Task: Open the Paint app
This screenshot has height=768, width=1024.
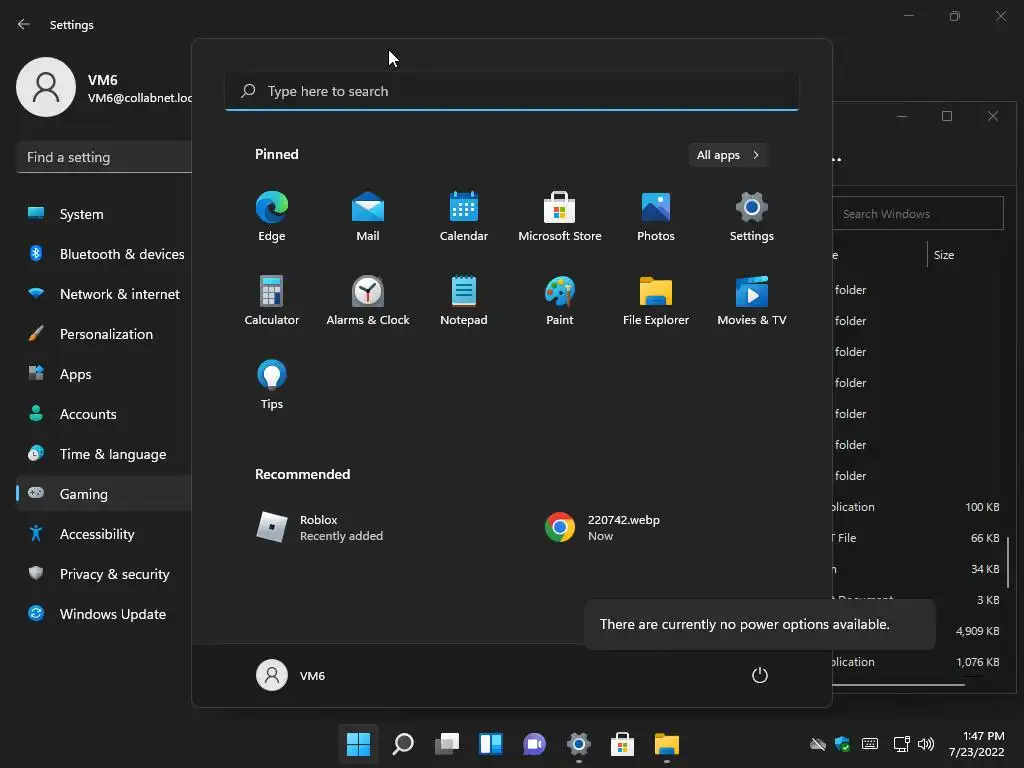Action: (x=560, y=300)
